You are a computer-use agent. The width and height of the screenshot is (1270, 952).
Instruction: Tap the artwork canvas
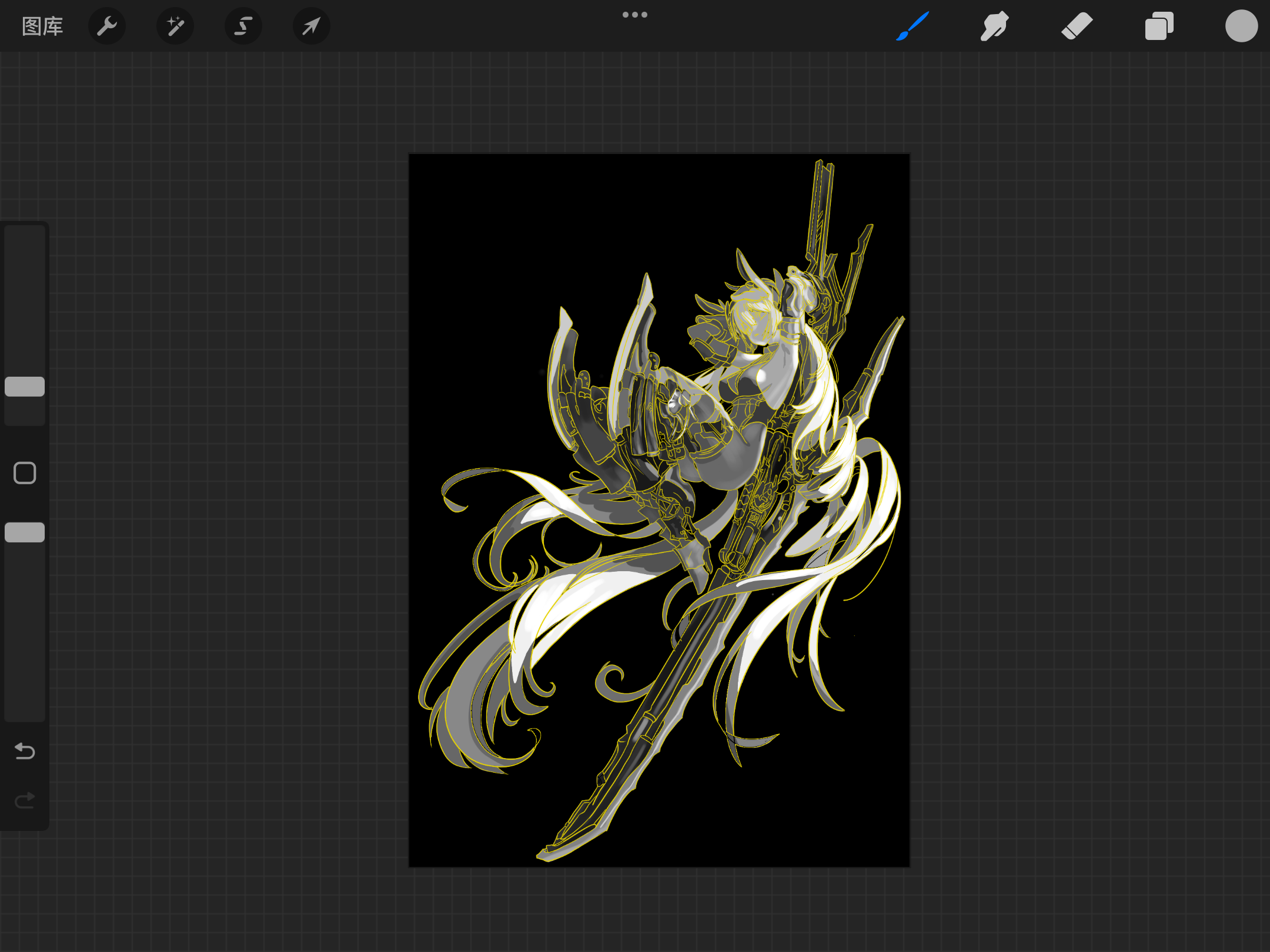[659, 510]
